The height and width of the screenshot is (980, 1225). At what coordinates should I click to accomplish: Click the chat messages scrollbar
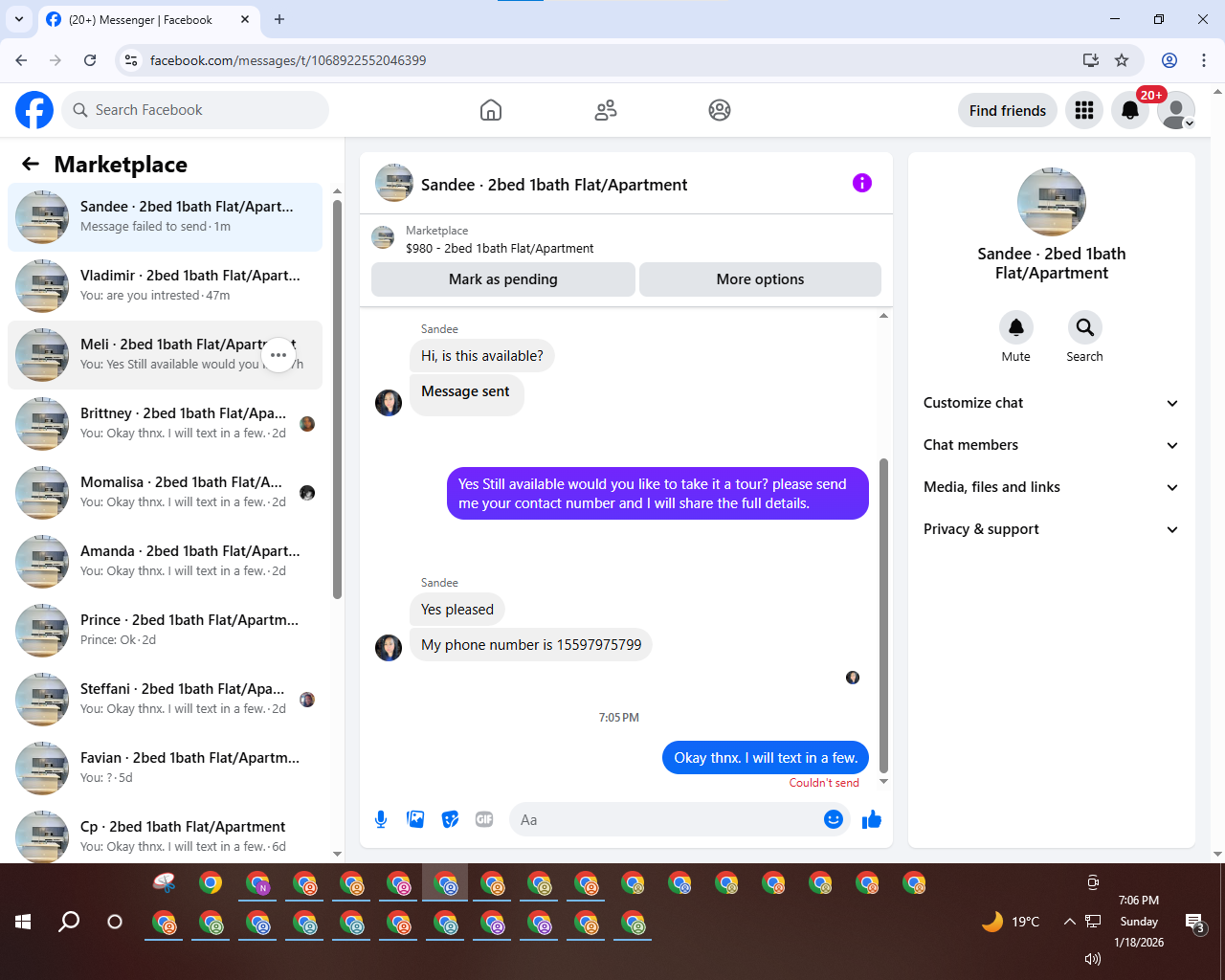[x=883, y=615]
